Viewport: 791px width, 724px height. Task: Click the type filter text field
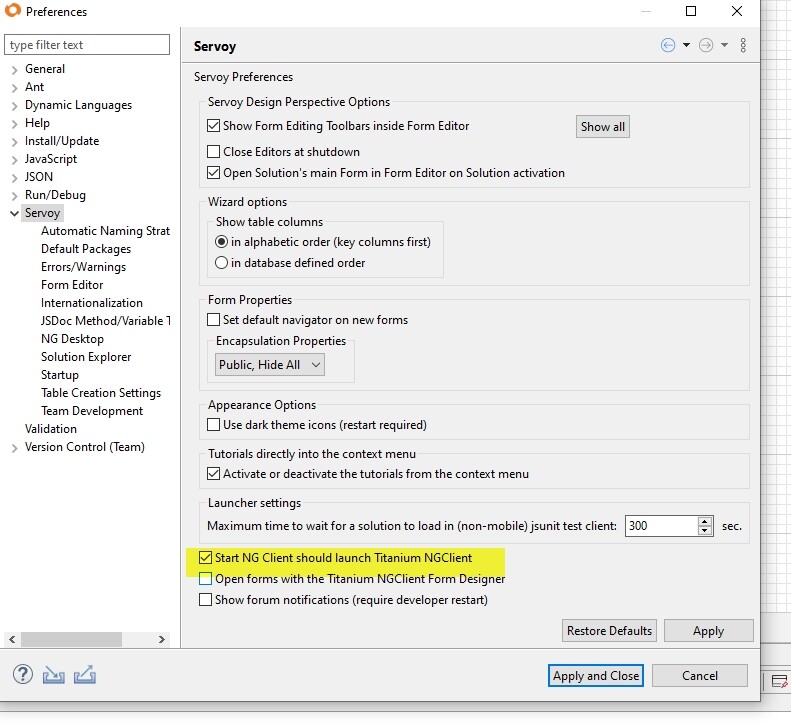(x=87, y=44)
